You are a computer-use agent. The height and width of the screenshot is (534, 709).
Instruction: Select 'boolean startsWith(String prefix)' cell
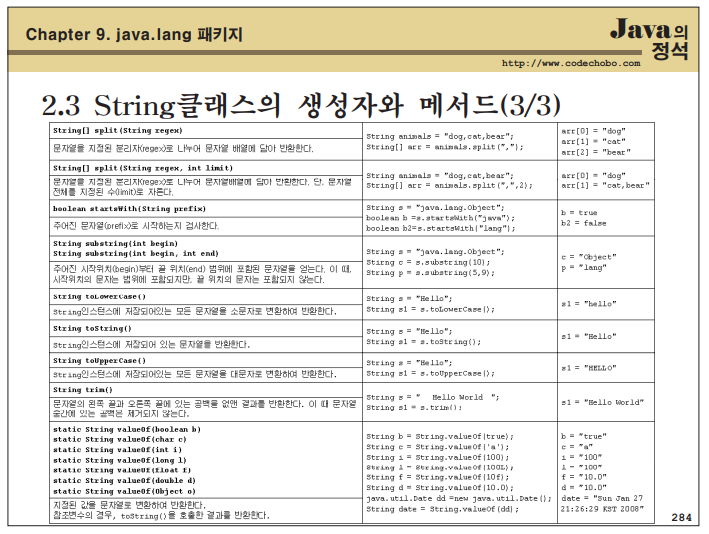click(206, 209)
